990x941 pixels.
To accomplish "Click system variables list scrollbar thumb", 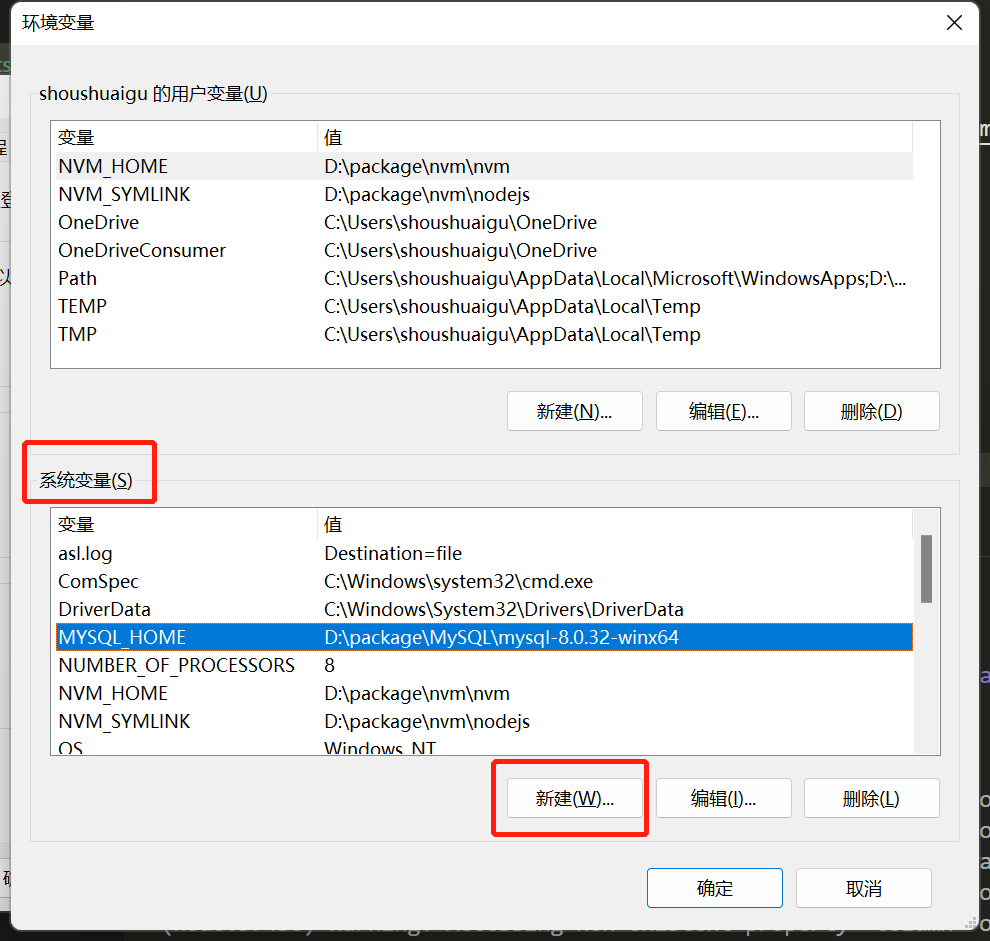I will (x=926, y=568).
